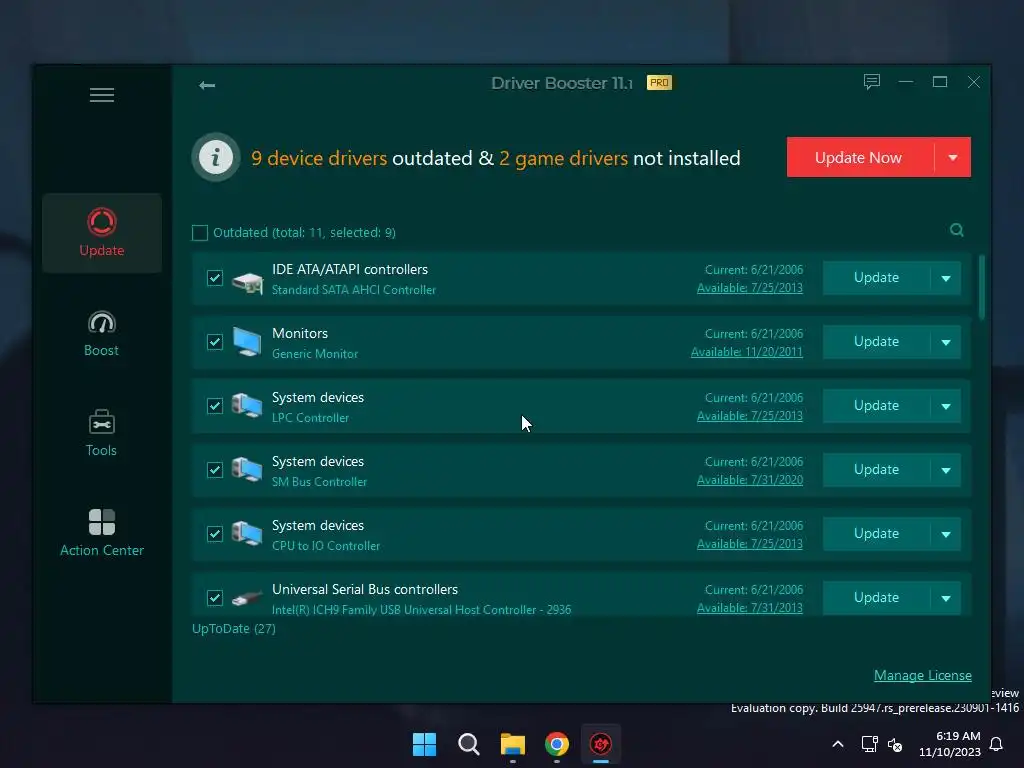Open File Explorer from taskbar
1024x768 pixels.
coord(513,744)
